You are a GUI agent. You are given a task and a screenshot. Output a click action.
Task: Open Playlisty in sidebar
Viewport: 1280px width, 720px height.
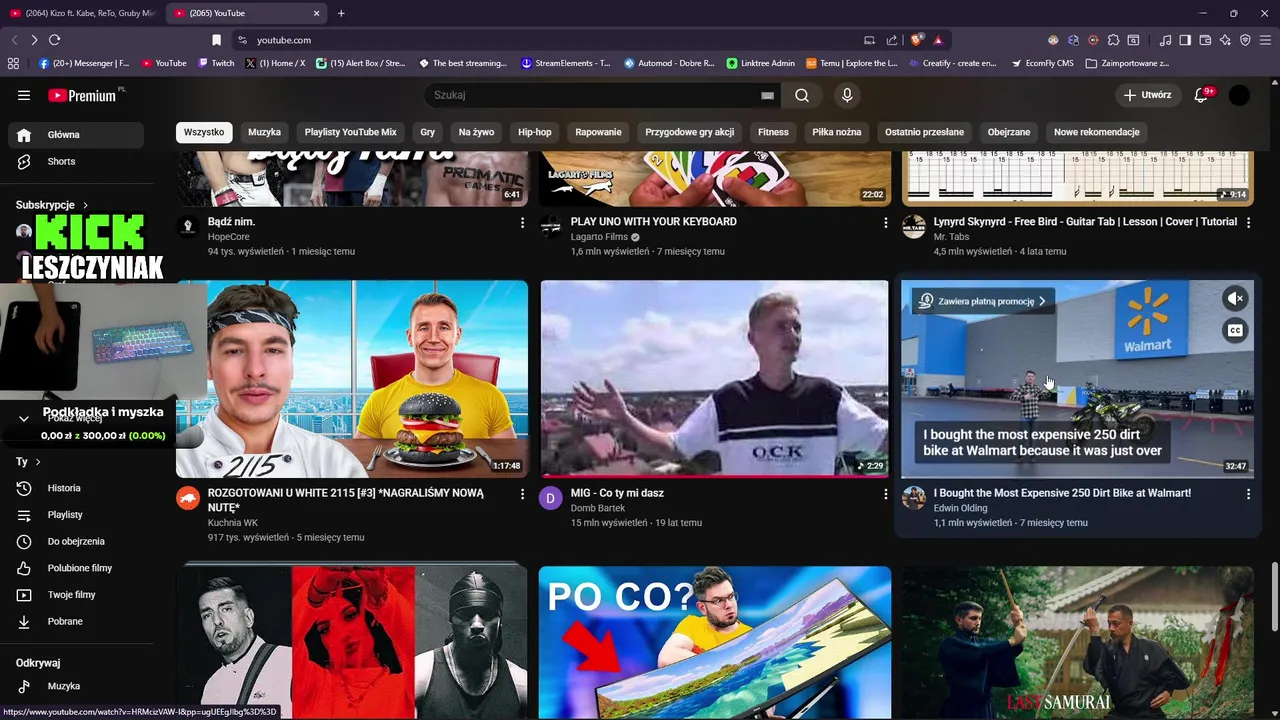pos(76,515)
